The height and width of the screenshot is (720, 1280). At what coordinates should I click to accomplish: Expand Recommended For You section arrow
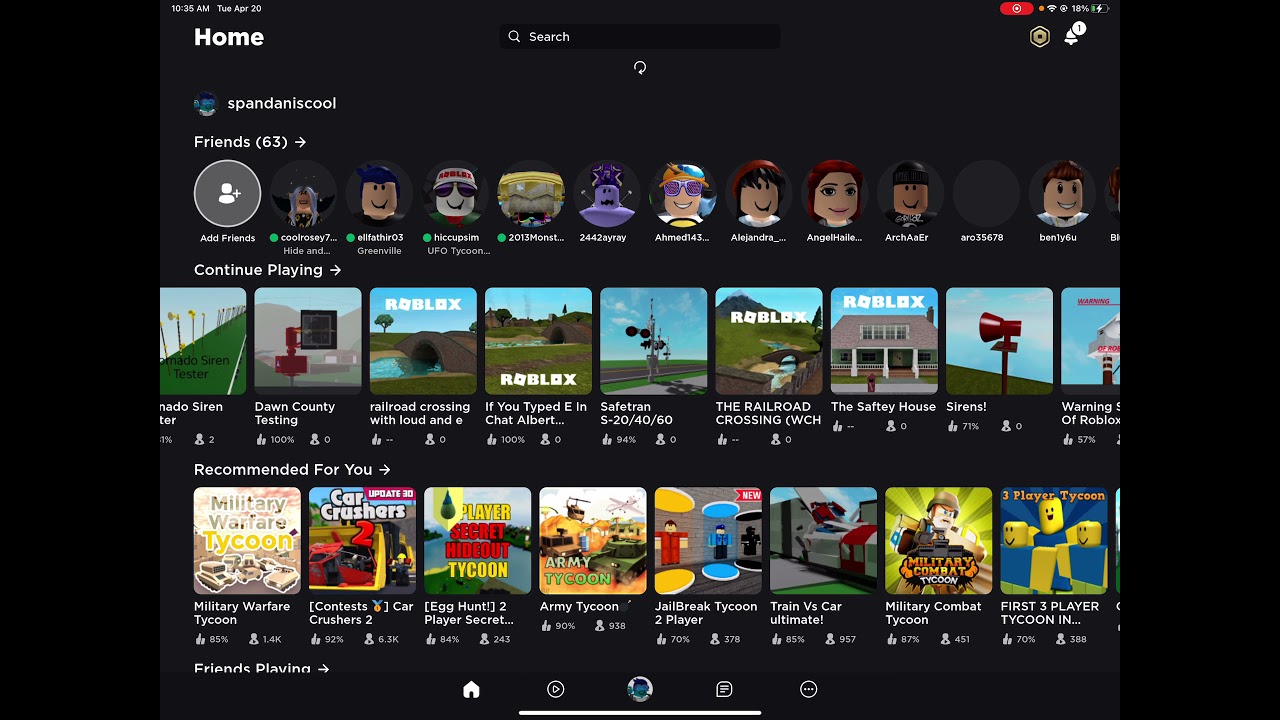(385, 469)
